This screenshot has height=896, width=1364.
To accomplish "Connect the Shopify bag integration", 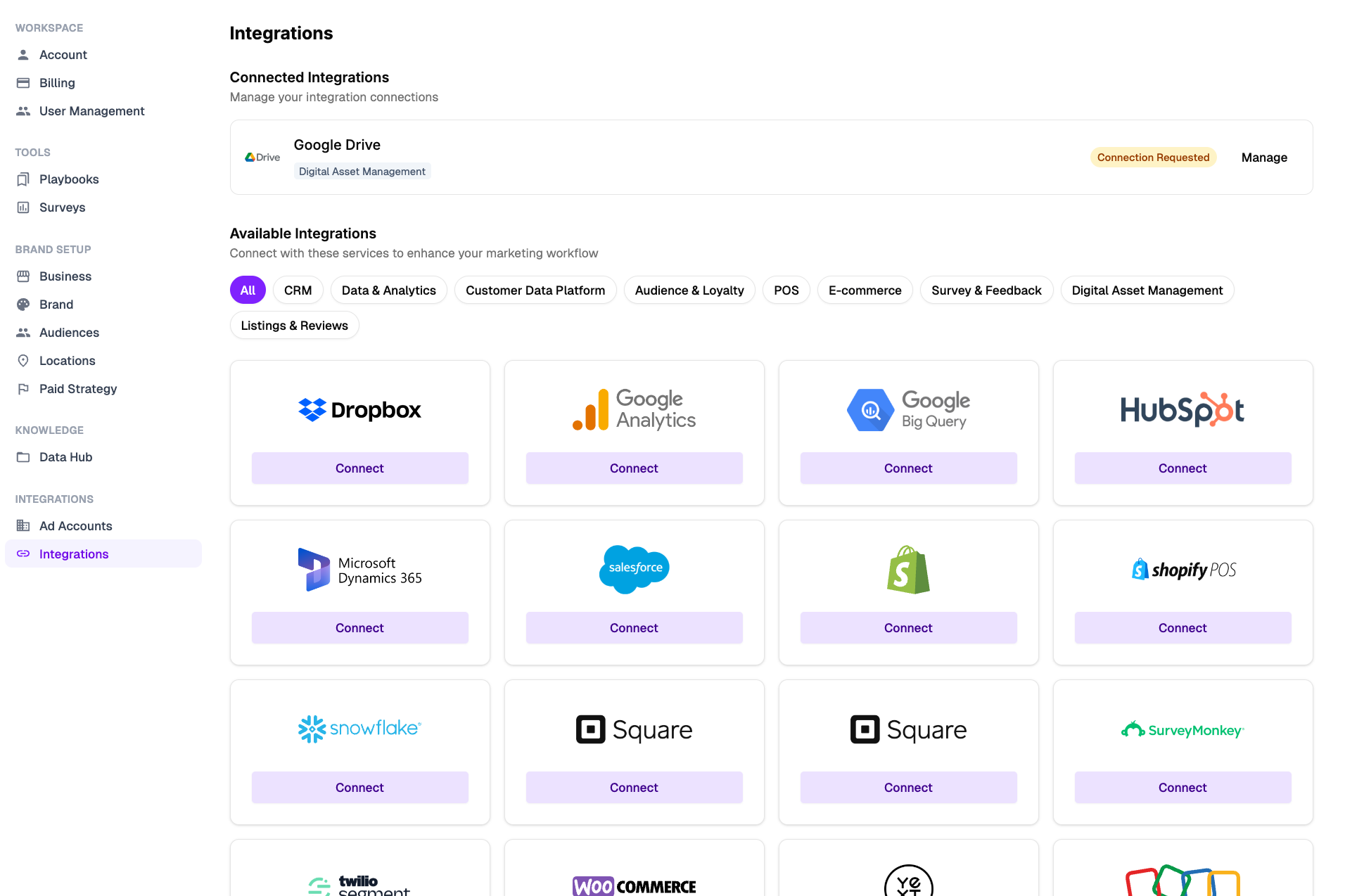I will click(x=908, y=628).
